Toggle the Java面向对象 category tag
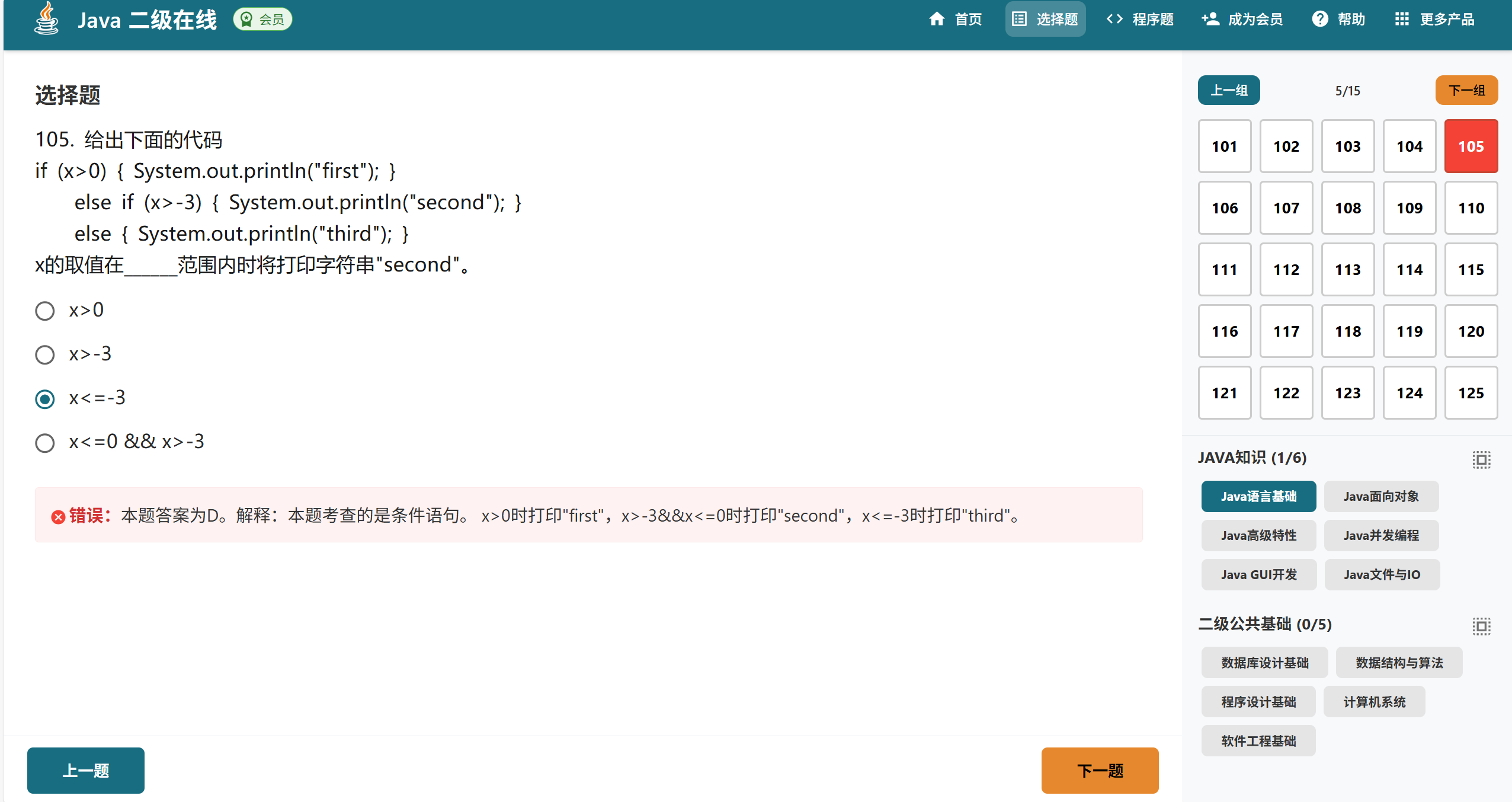This screenshot has width=1512, height=802. click(x=1381, y=496)
